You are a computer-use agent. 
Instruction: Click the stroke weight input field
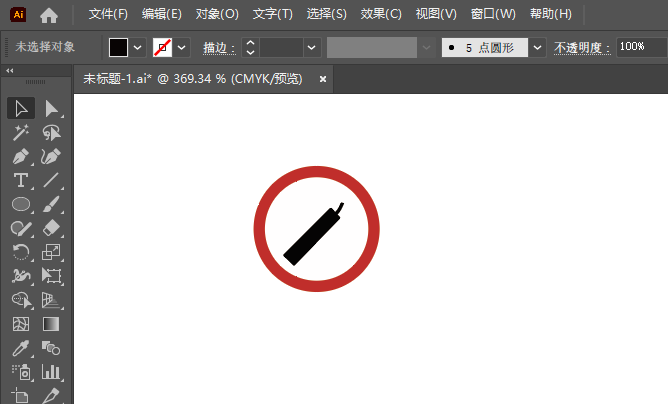[x=282, y=47]
